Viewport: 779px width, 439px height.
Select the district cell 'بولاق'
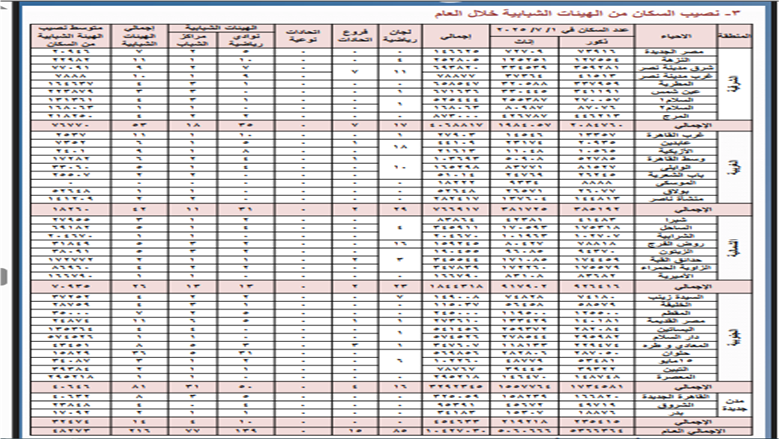click(x=675, y=191)
